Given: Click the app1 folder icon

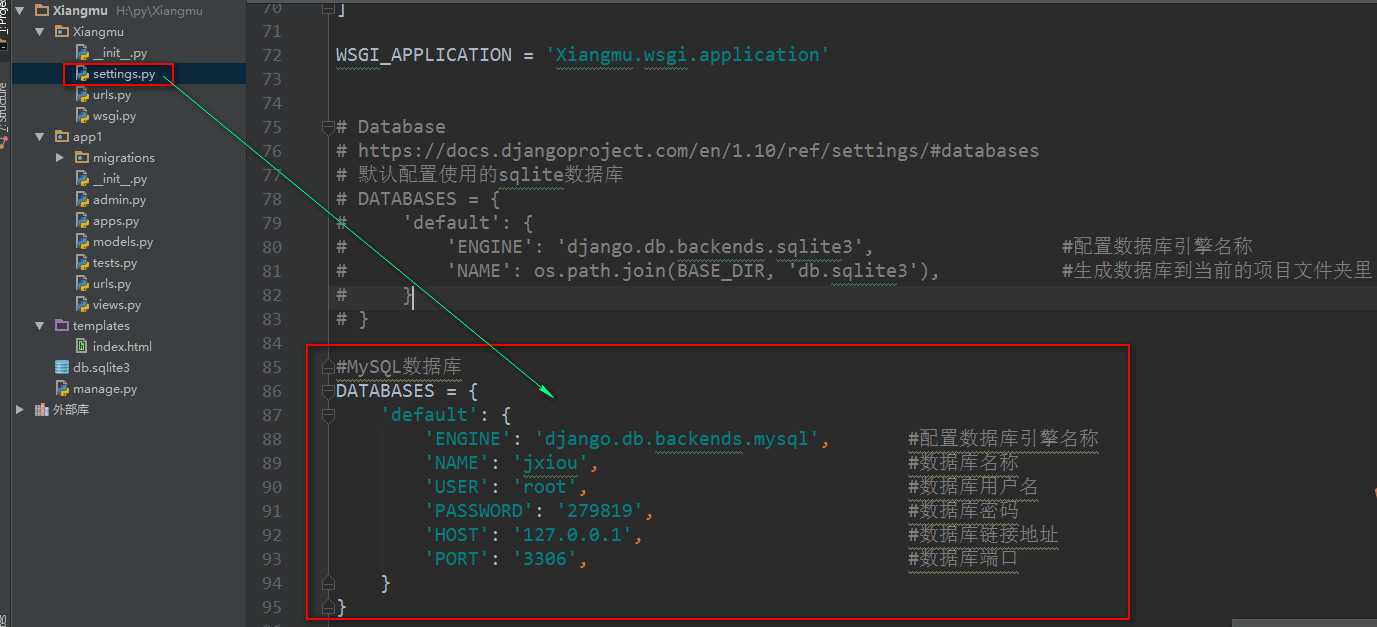Looking at the screenshot, I should (62, 137).
